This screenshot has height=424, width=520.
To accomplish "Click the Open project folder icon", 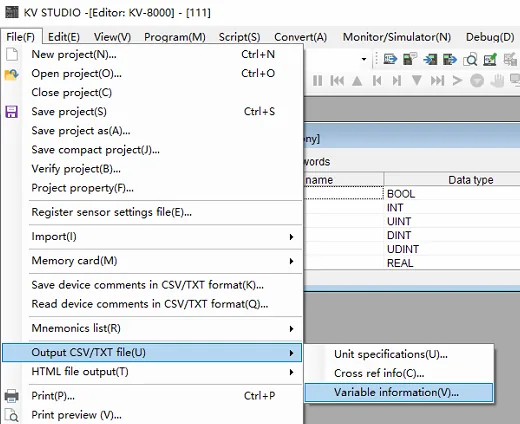I will click(x=11, y=74).
